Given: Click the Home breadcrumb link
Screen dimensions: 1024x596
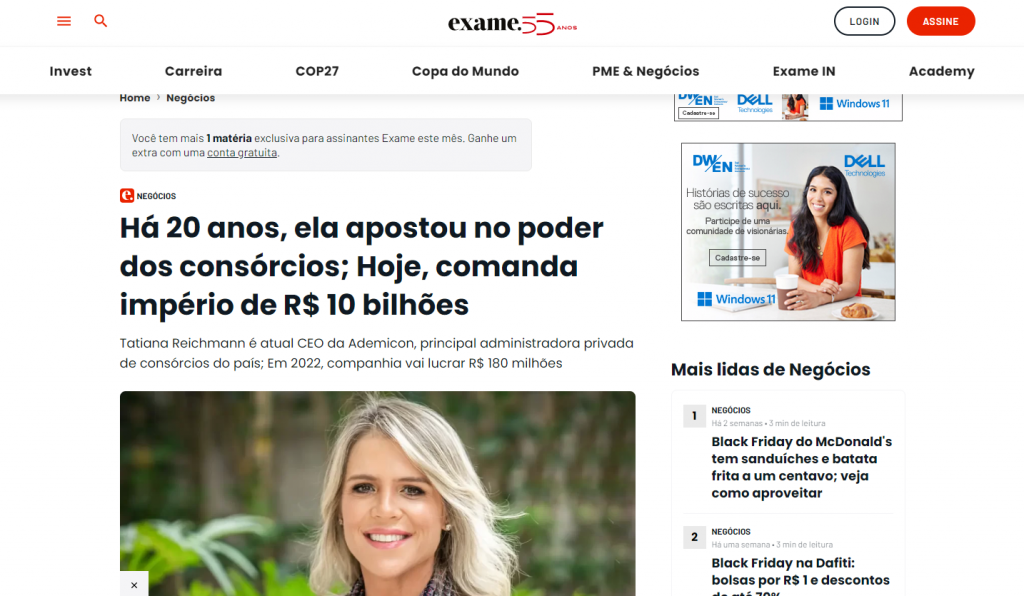Looking at the screenshot, I should tap(135, 98).
